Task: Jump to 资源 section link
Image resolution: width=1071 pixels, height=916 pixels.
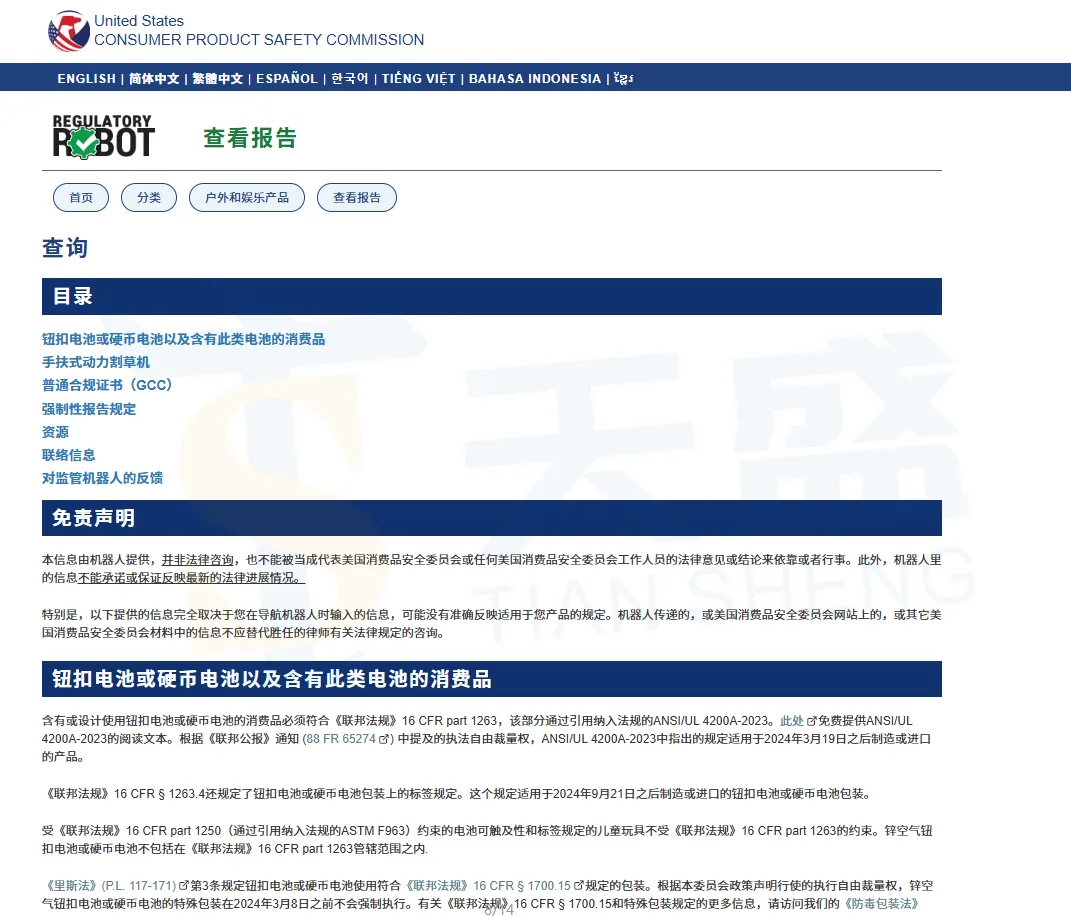Action: coord(55,432)
